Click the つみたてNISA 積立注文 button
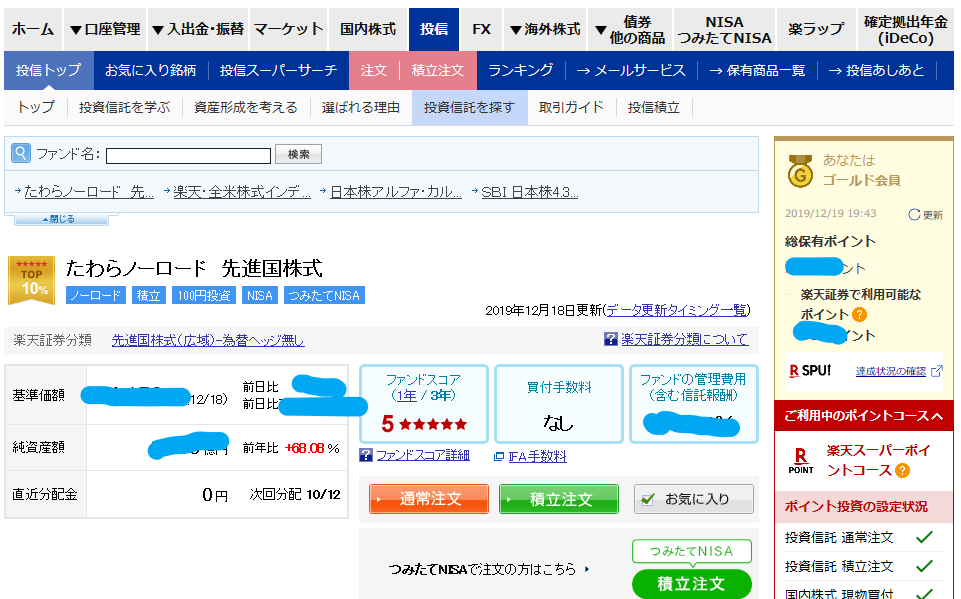Screen dimensions: 961x599 point(691,584)
